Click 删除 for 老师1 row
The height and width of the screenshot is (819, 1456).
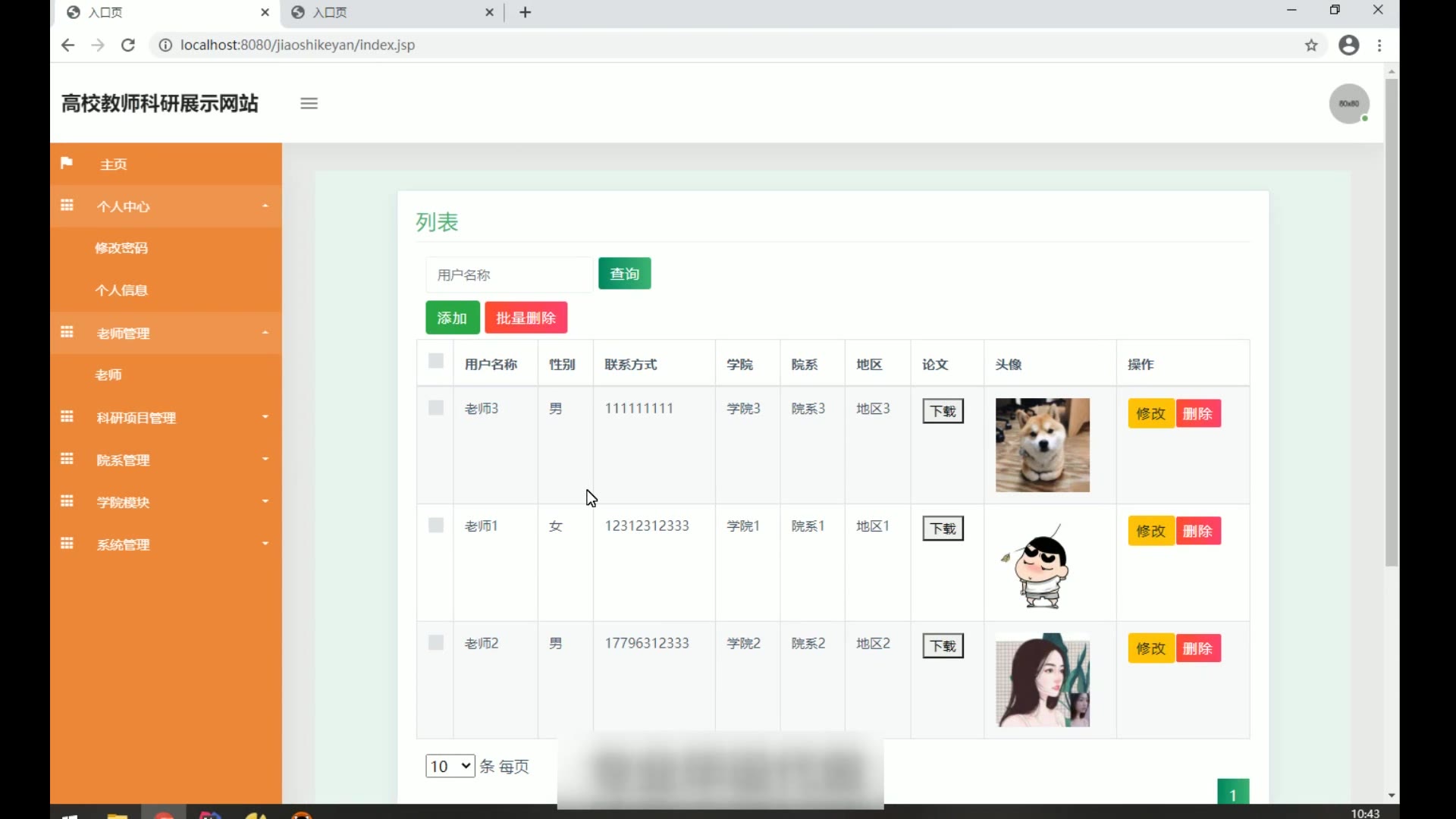click(1197, 531)
